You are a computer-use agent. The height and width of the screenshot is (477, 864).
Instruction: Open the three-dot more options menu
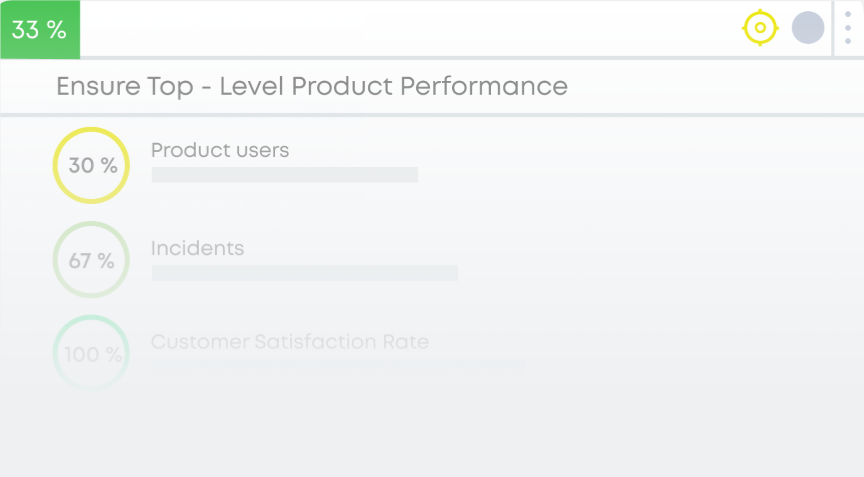(848, 28)
